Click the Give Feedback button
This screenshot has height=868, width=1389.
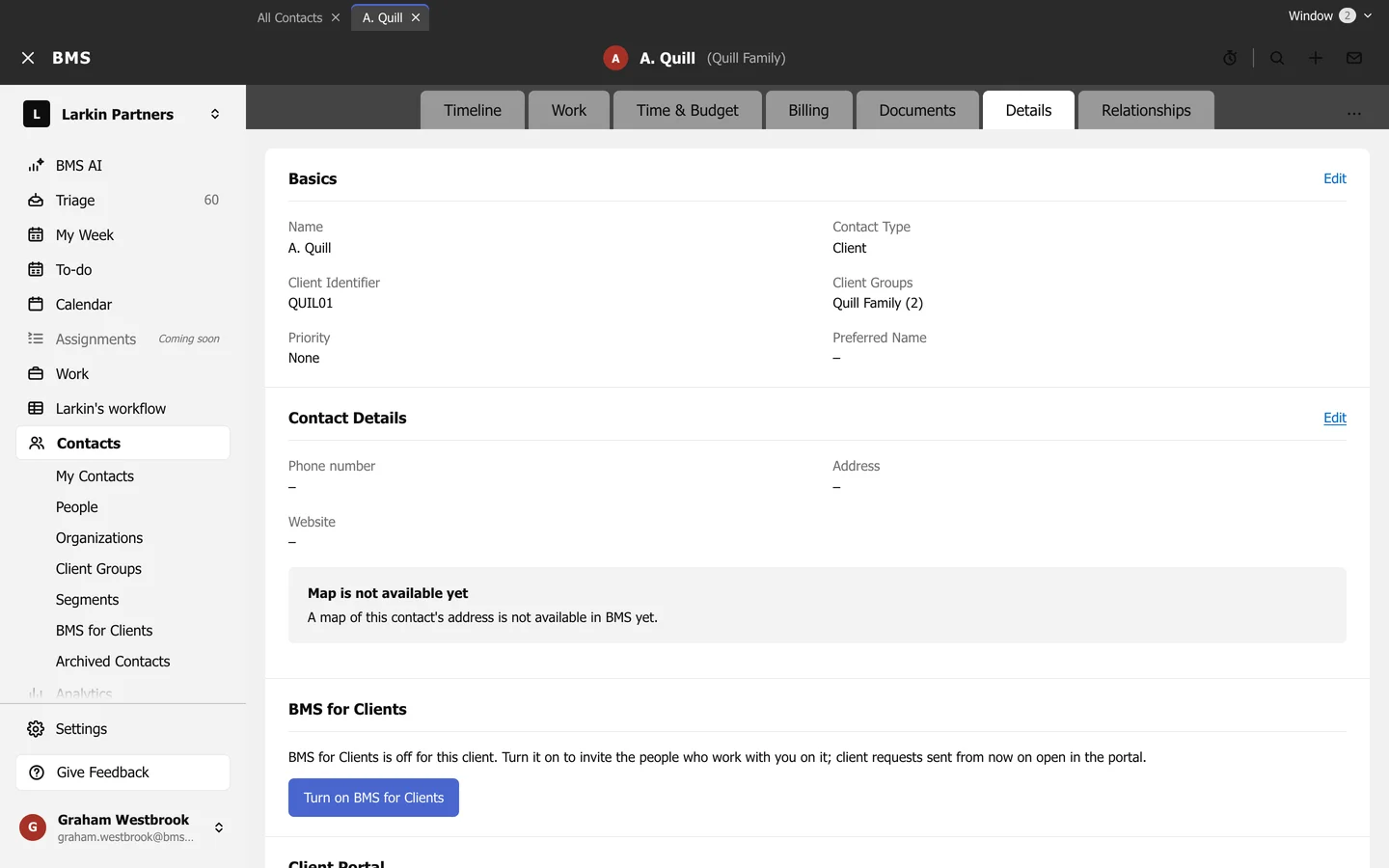123,773
